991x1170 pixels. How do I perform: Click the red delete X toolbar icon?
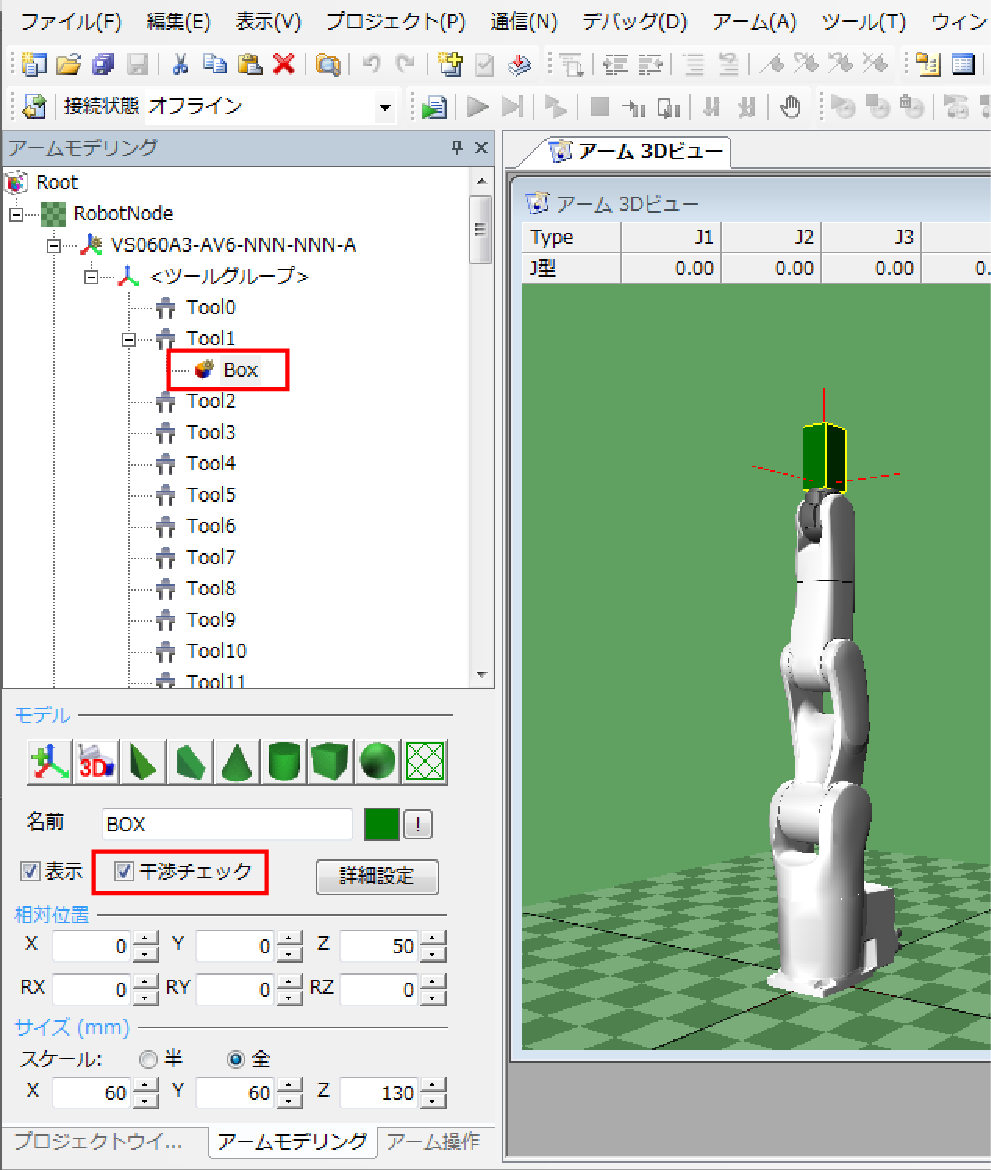284,65
